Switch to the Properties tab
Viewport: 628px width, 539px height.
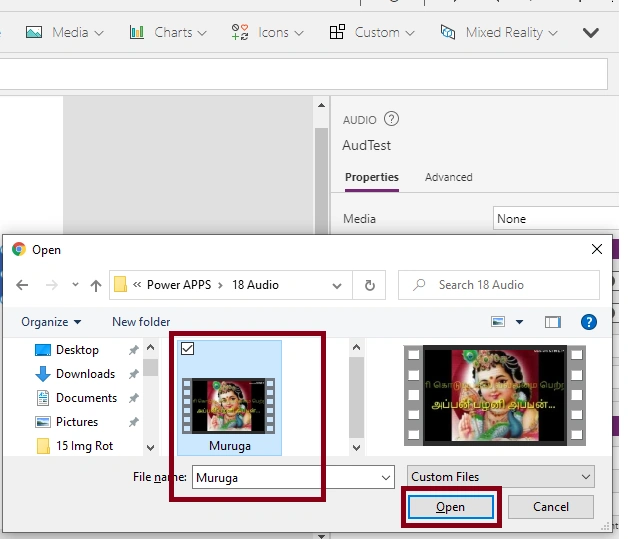pyautogui.click(x=372, y=177)
